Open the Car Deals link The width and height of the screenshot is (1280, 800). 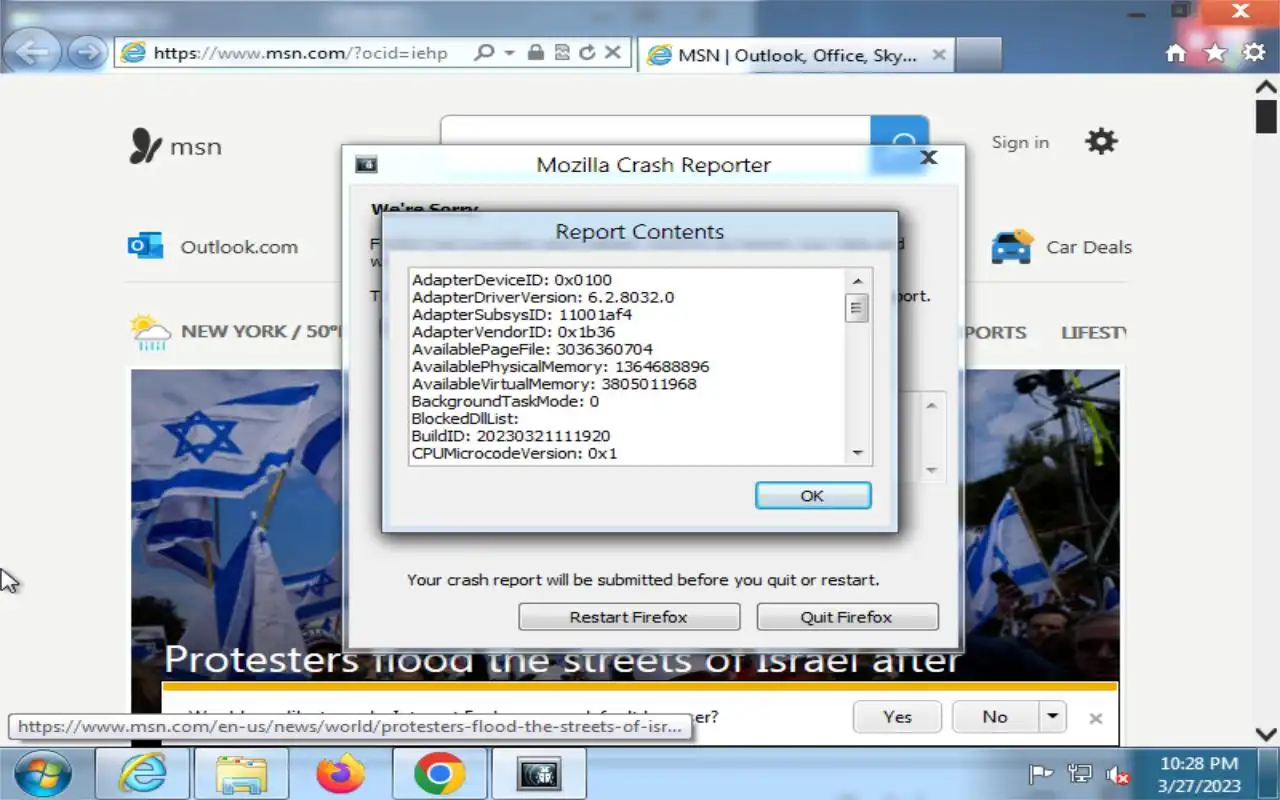(x=1089, y=247)
